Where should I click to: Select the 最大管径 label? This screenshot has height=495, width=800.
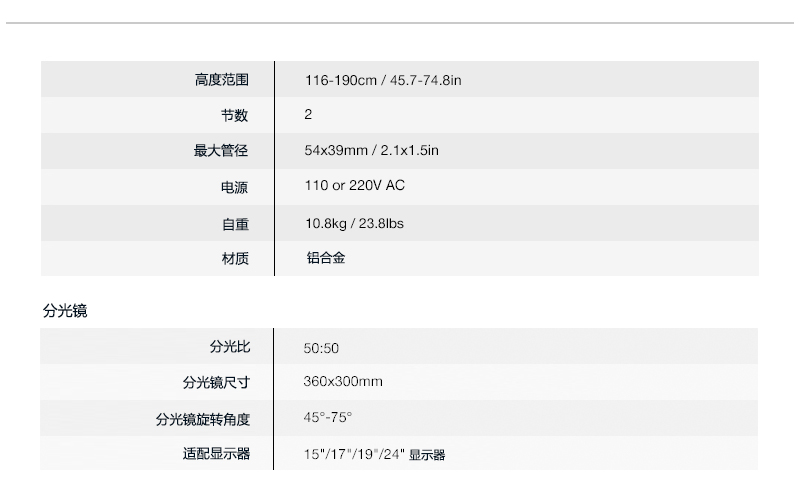[x=221, y=151]
